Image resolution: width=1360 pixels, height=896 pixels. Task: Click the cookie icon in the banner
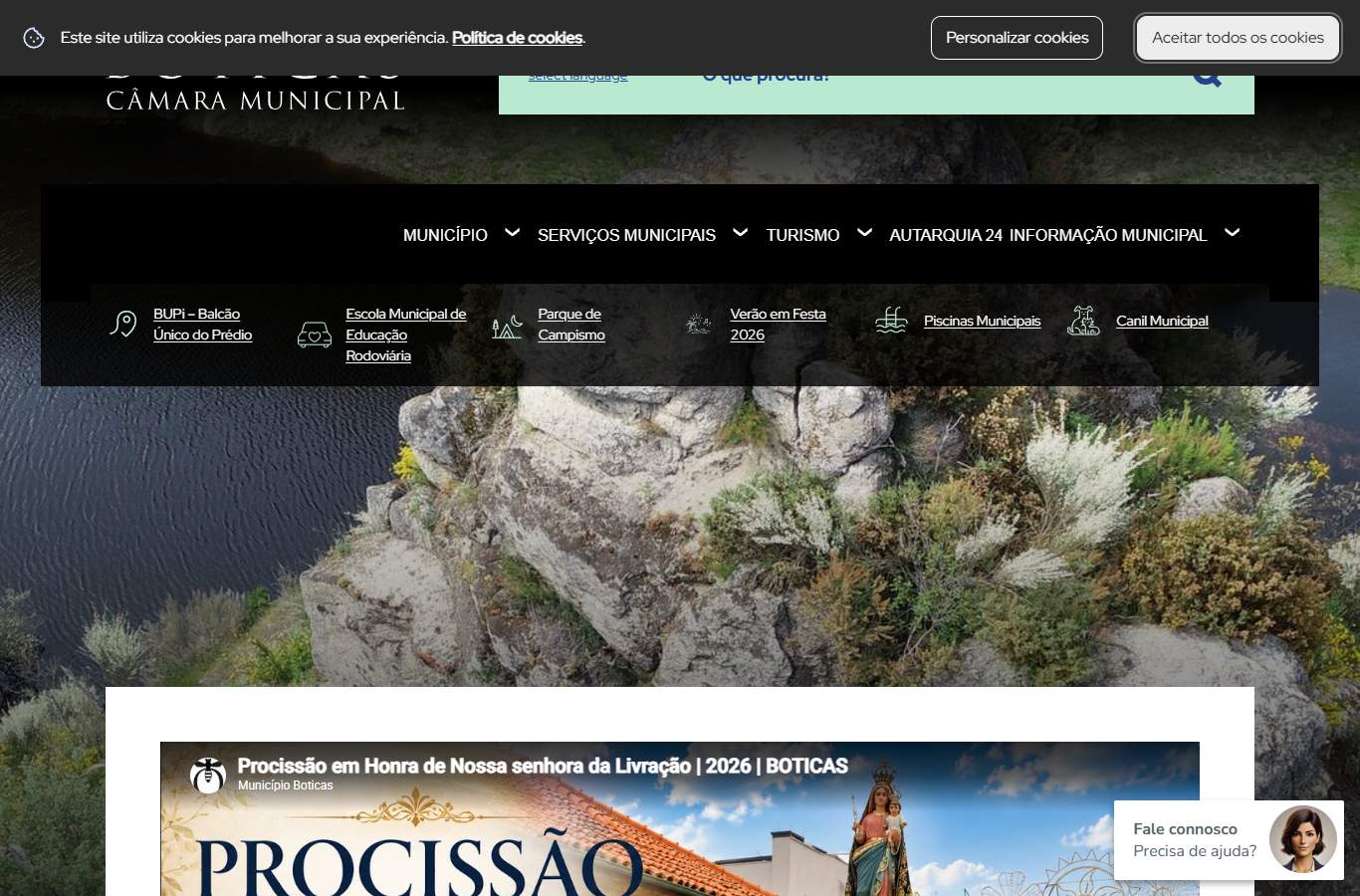coord(34,38)
